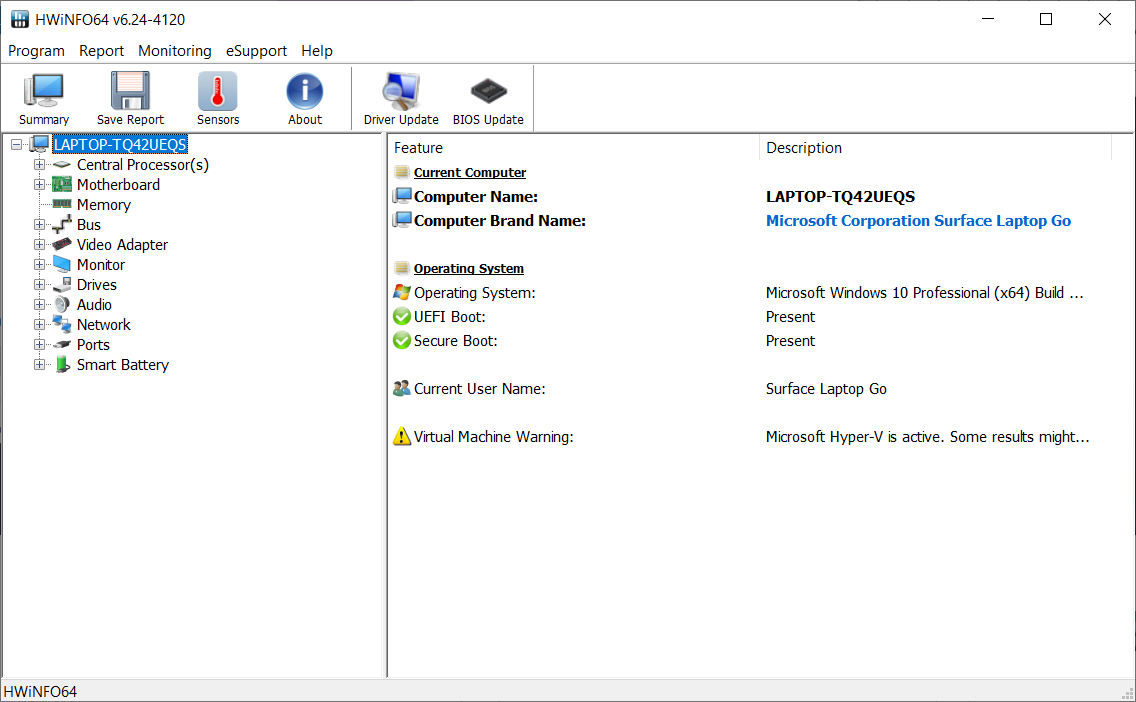1136x702 pixels.
Task: Open the Monitoring menu
Action: (x=175, y=51)
